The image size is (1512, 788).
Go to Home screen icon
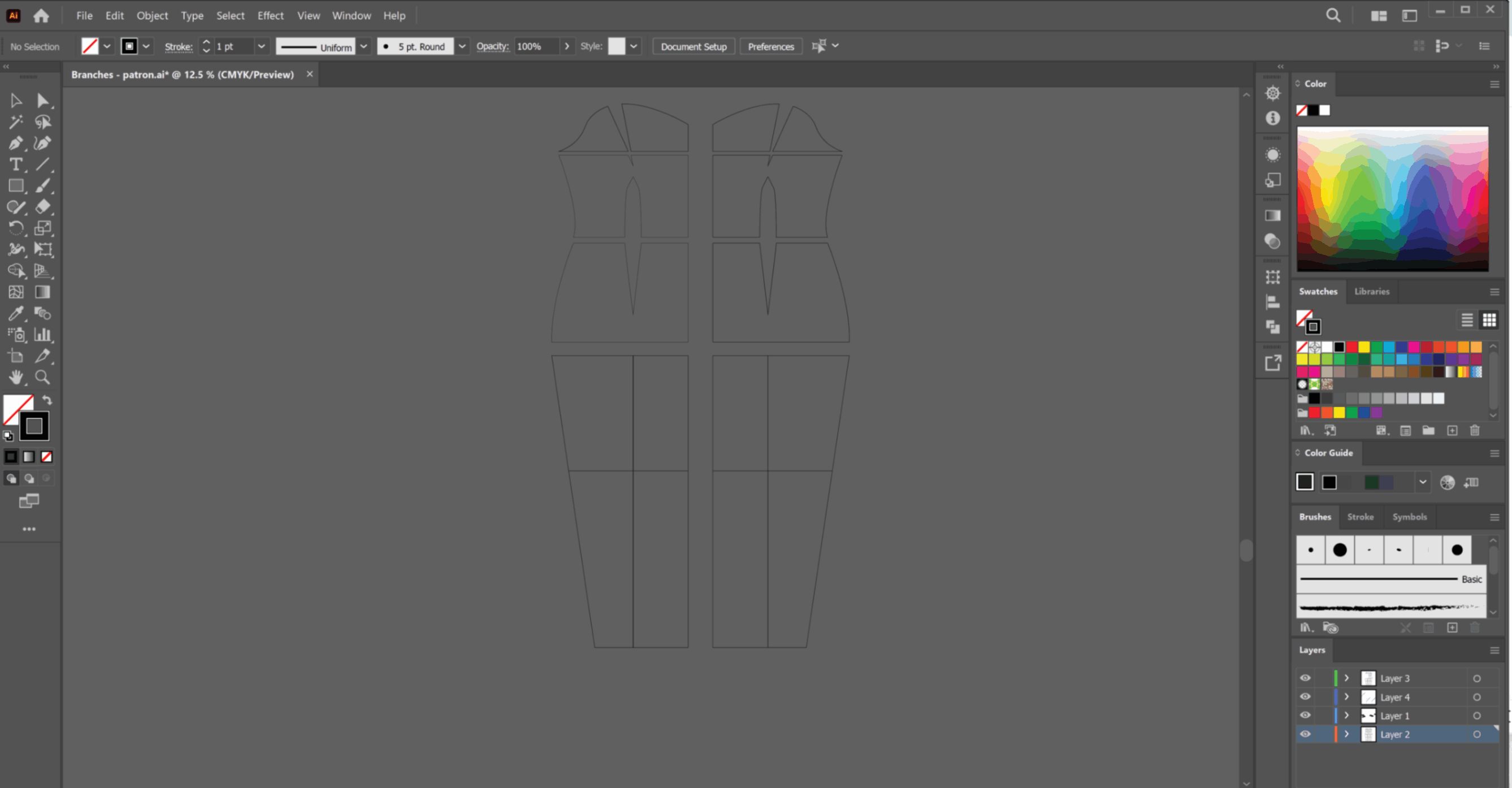click(41, 16)
